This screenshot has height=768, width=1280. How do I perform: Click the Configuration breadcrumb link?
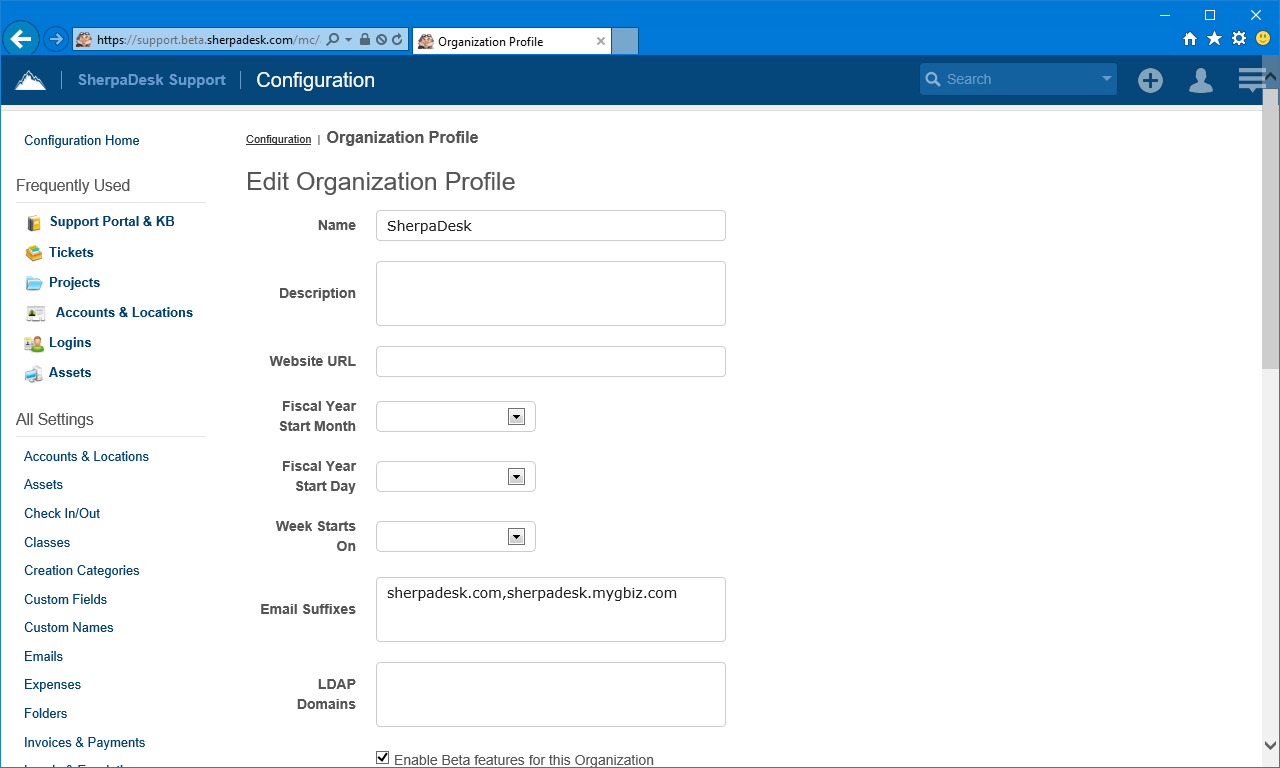pyautogui.click(x=278, y=138)
